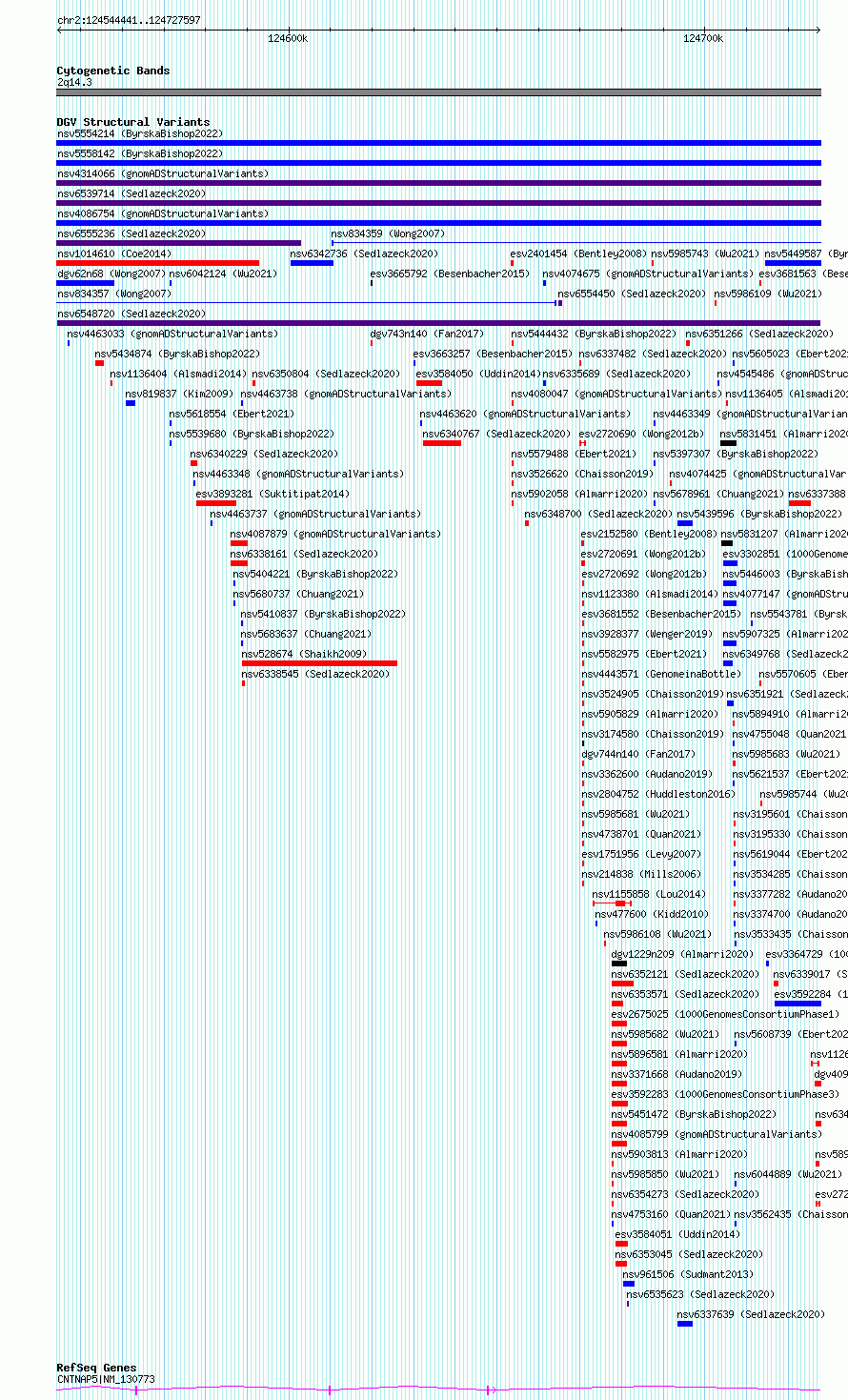Viewport: 848px width, 1400px height.
Task: Click variant label nsv4074675 (gnomADStructuralVariants)
Action: (648, 274)
